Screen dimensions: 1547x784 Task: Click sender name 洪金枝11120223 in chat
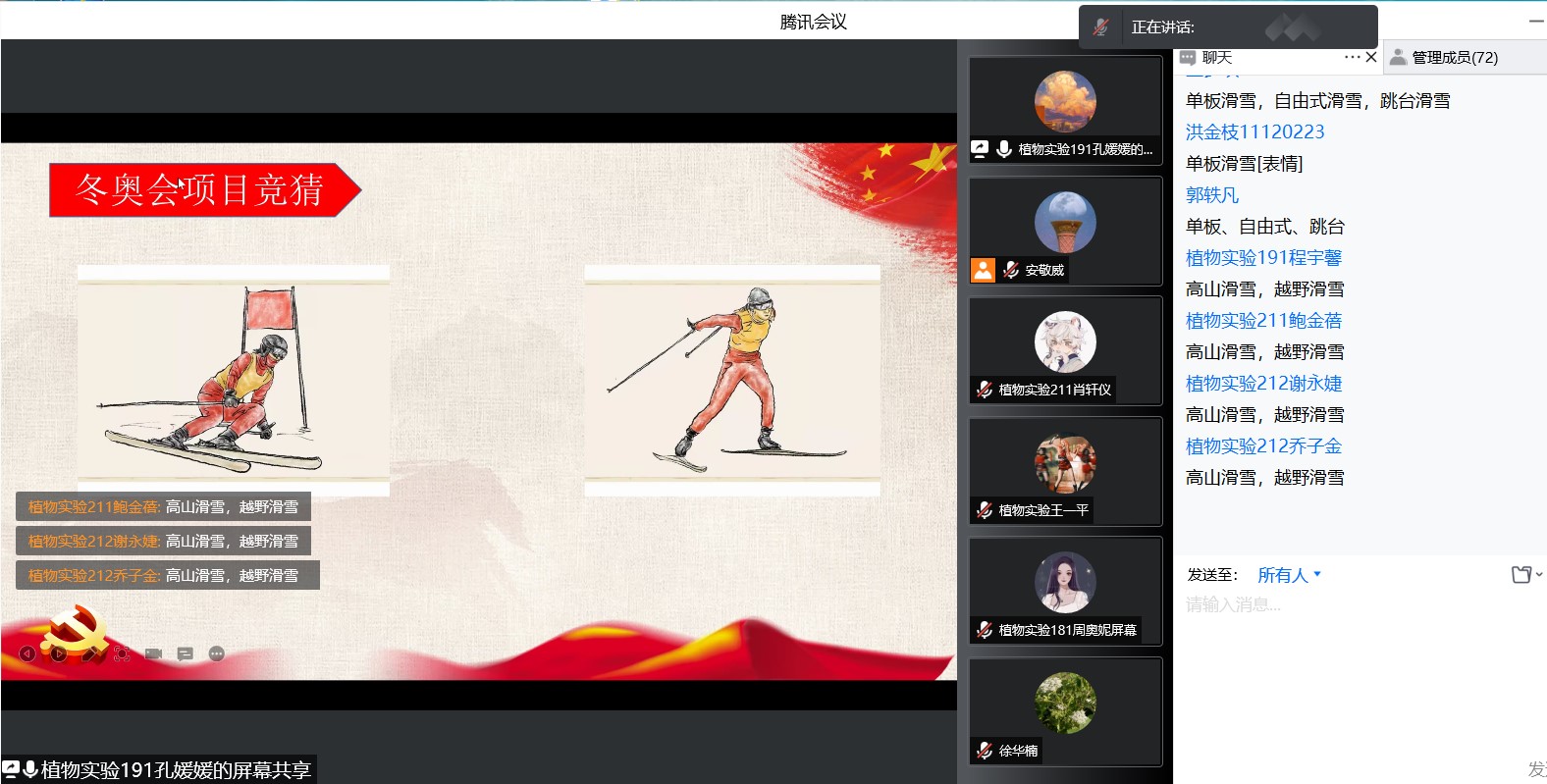click(1254, 132)
